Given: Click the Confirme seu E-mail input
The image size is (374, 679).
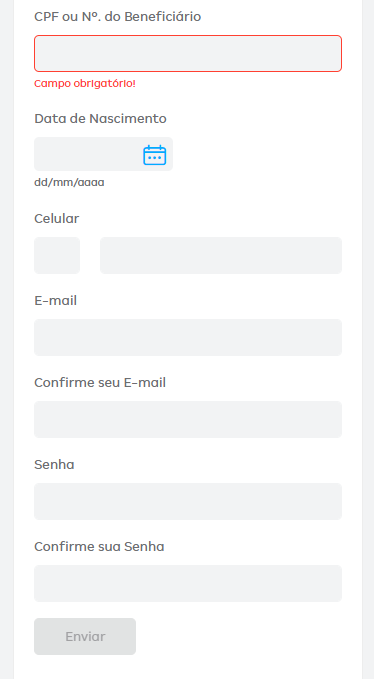Looking at the screenshot, I should [x=188, y=420].
